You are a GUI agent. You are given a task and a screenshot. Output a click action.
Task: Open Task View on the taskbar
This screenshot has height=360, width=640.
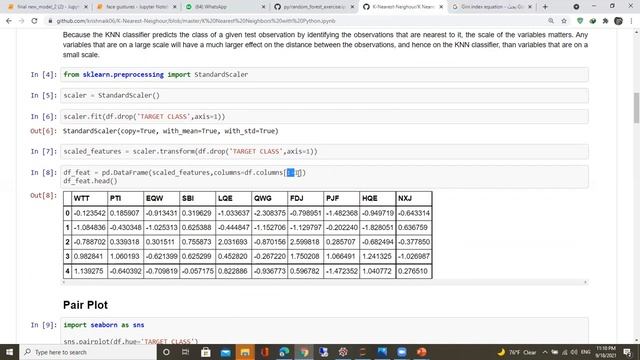pyautogui.click(x=185, y=352)
